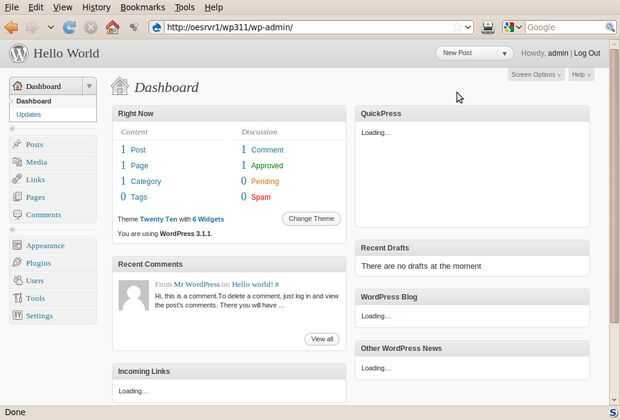Click the Stop loading icon
This screenshot has width=620, height=420.
coord(91,27)
